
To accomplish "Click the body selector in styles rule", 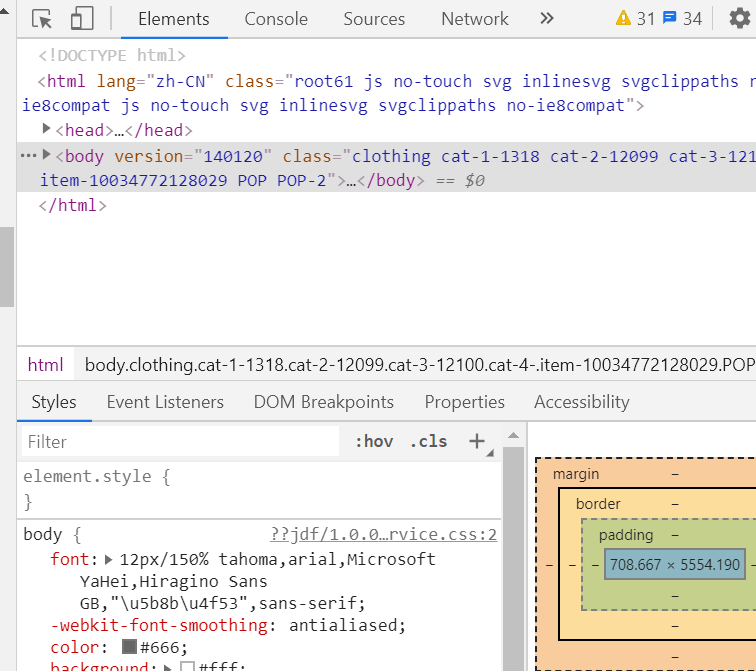I will click(x=42, y=534).
